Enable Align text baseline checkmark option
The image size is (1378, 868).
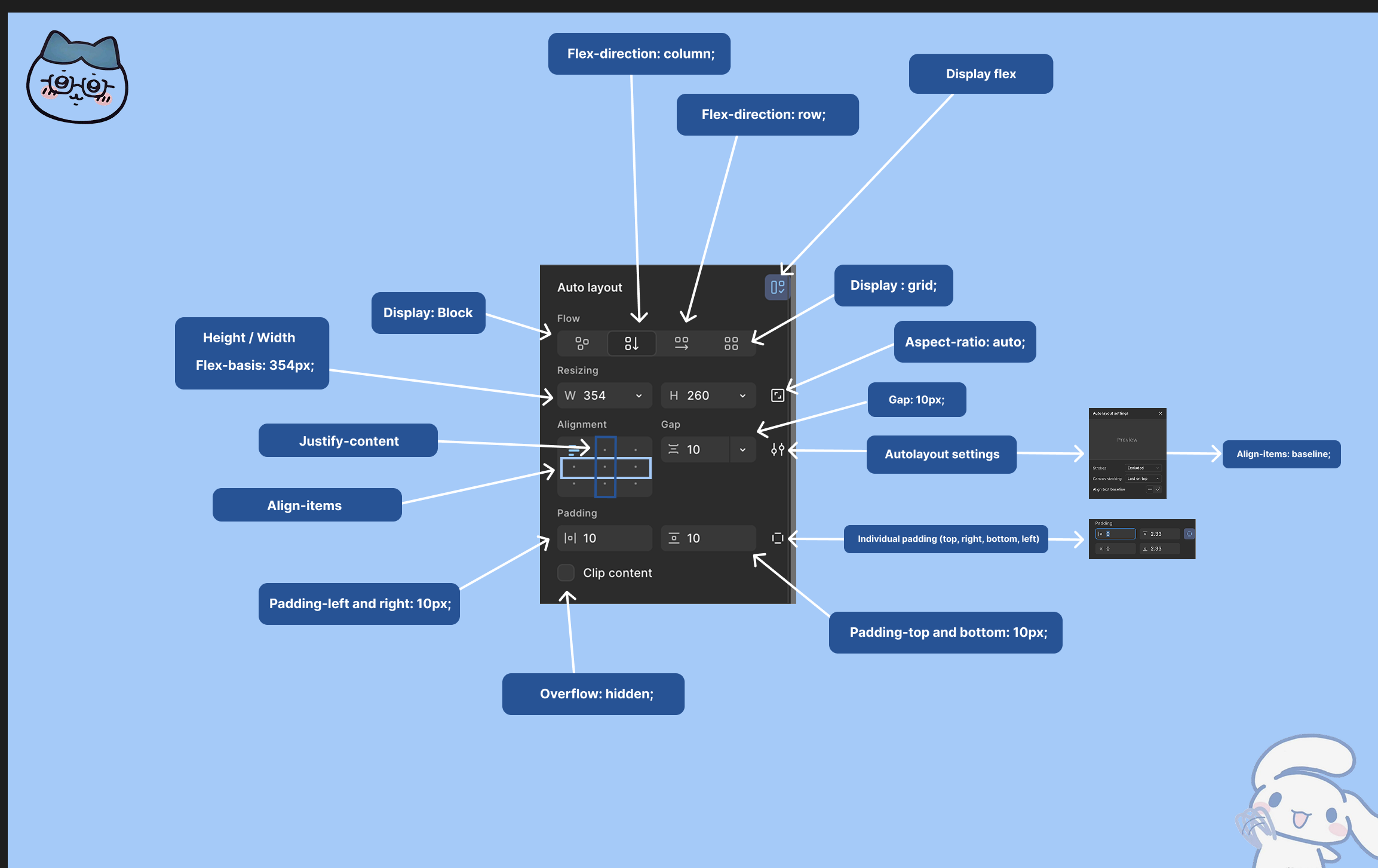tap(1158, 489)
